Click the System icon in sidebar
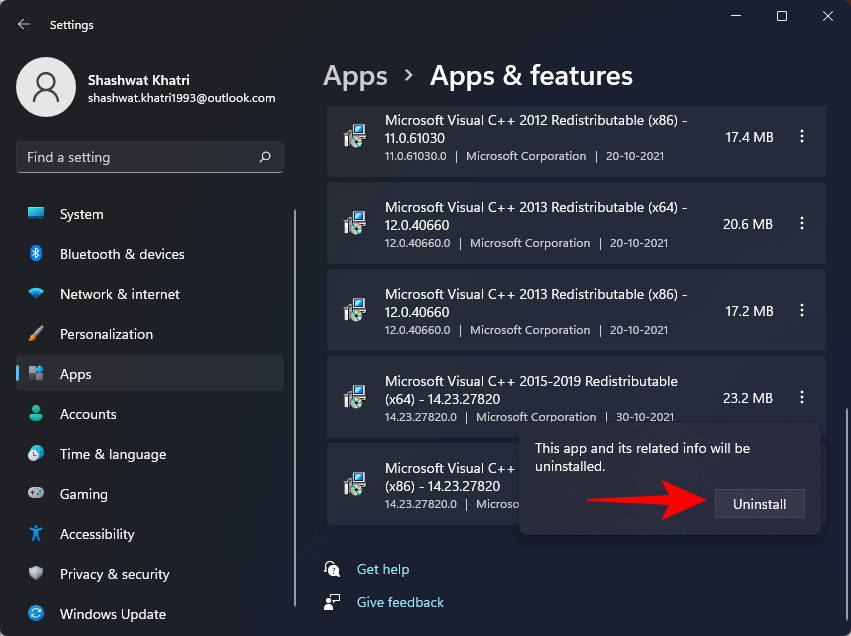 click(36, 214)
